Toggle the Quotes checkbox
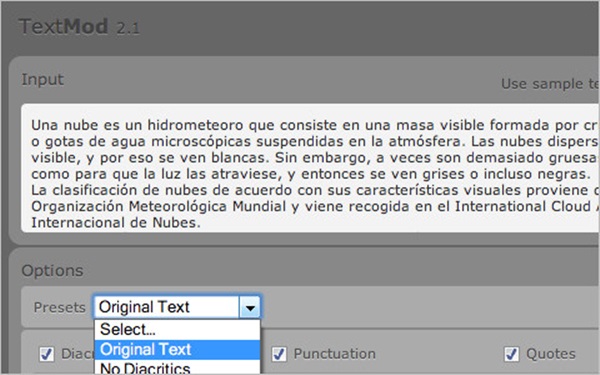 [x=511, y=354]
